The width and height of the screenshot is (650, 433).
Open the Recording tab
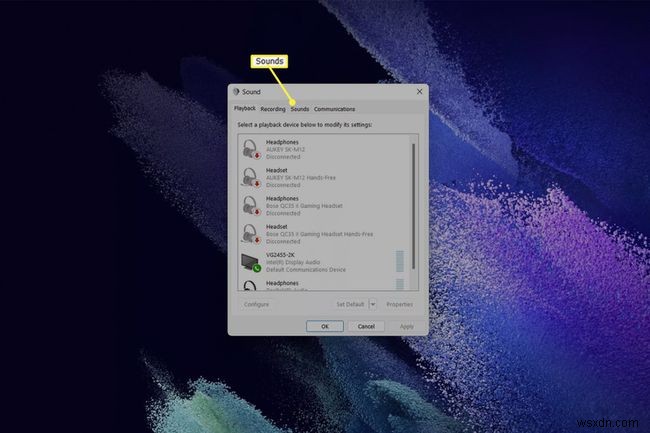(x=273, y=109)
